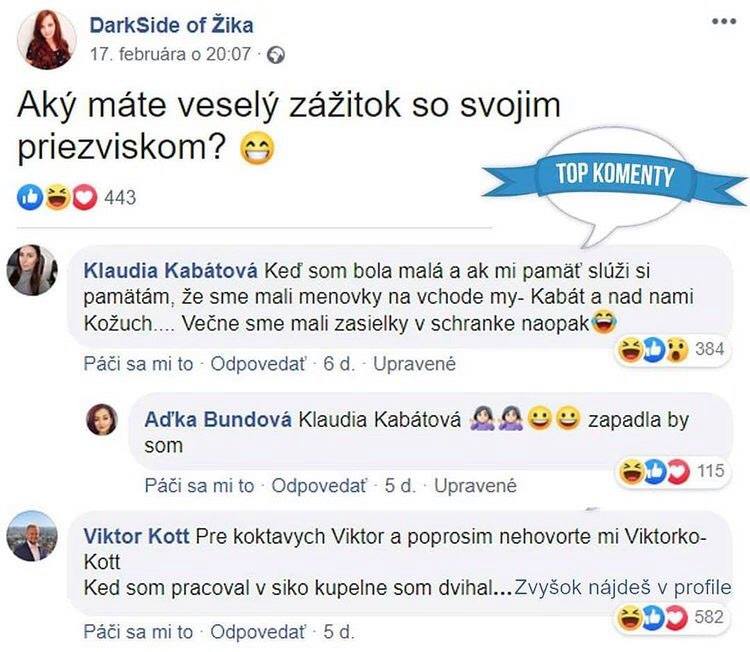
Task: Click the heart reaction icon on the post
Action: 85,197
